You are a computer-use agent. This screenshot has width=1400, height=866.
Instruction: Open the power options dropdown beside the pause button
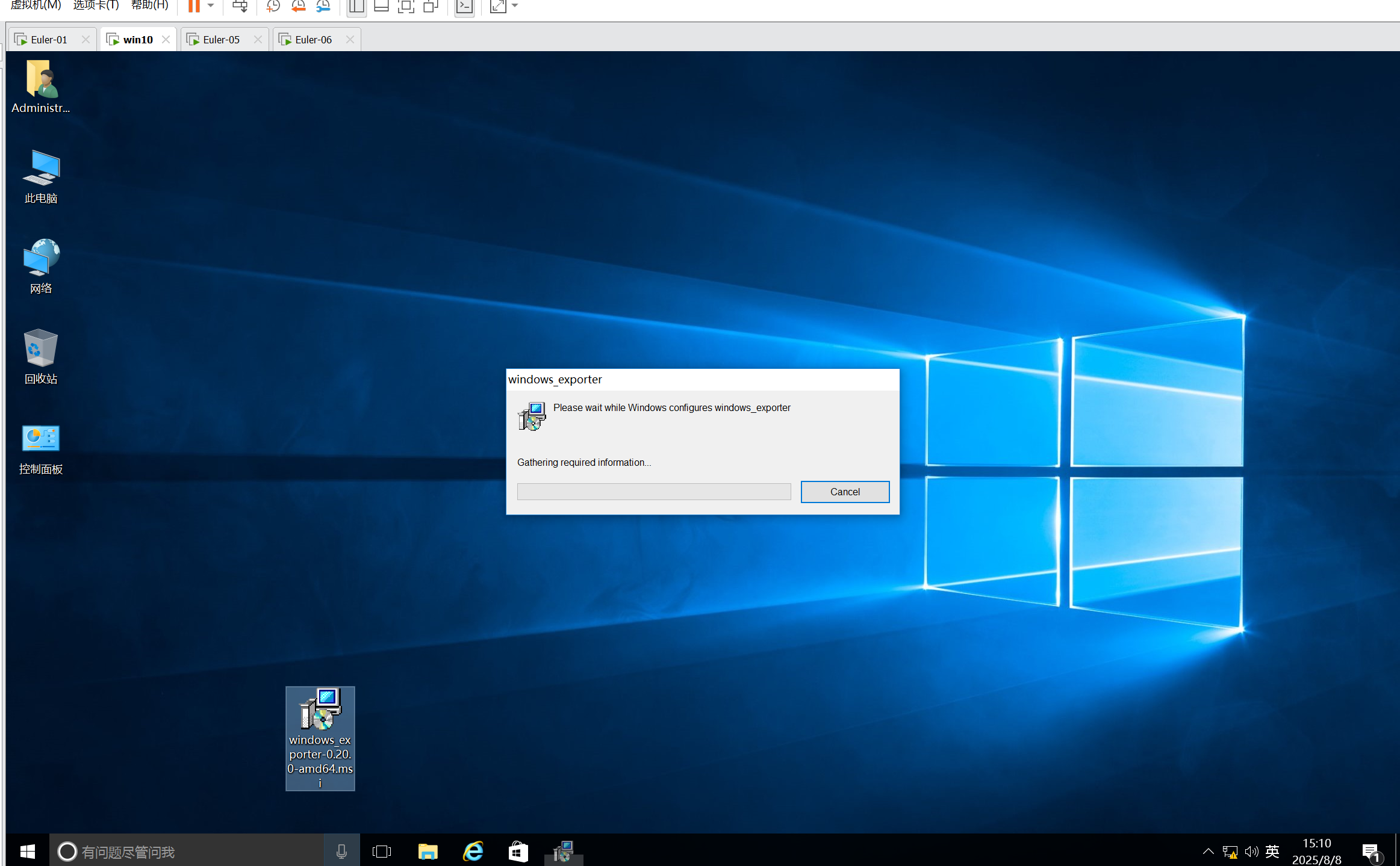pyautogui.click(x=211, y=6)
